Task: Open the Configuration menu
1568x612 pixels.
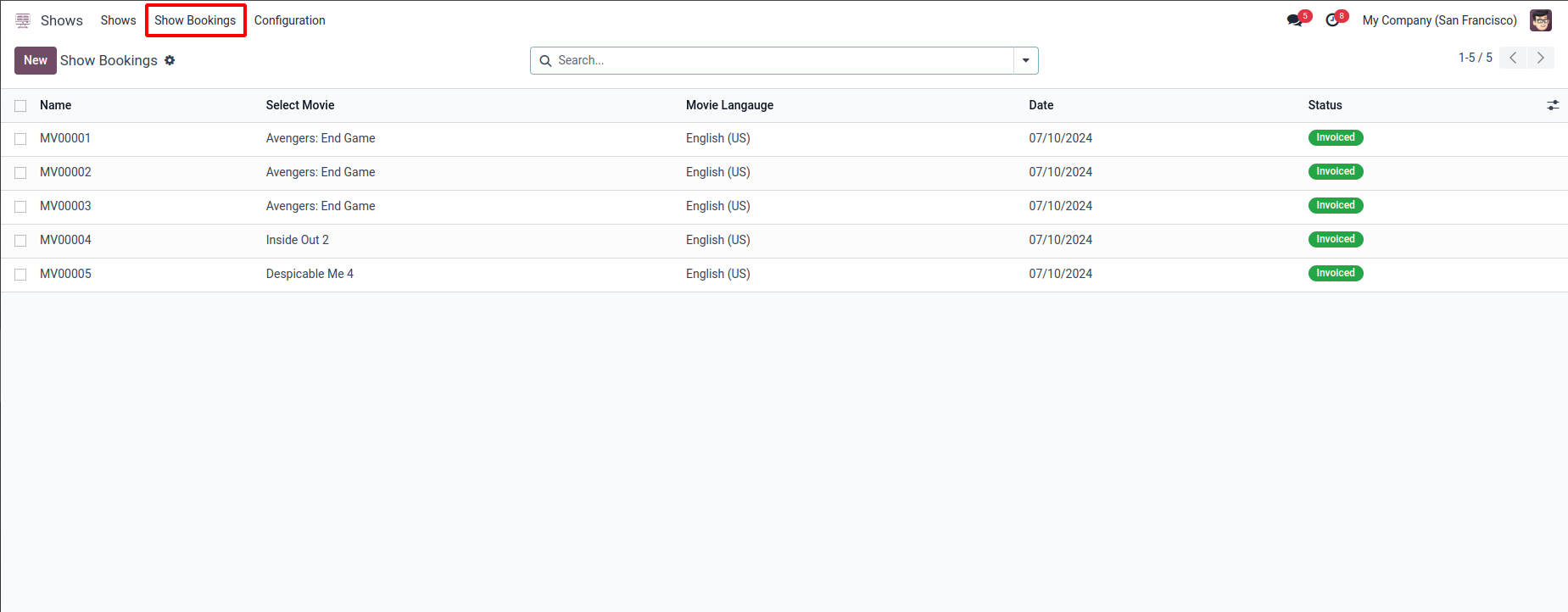Action: pos(289,20)
